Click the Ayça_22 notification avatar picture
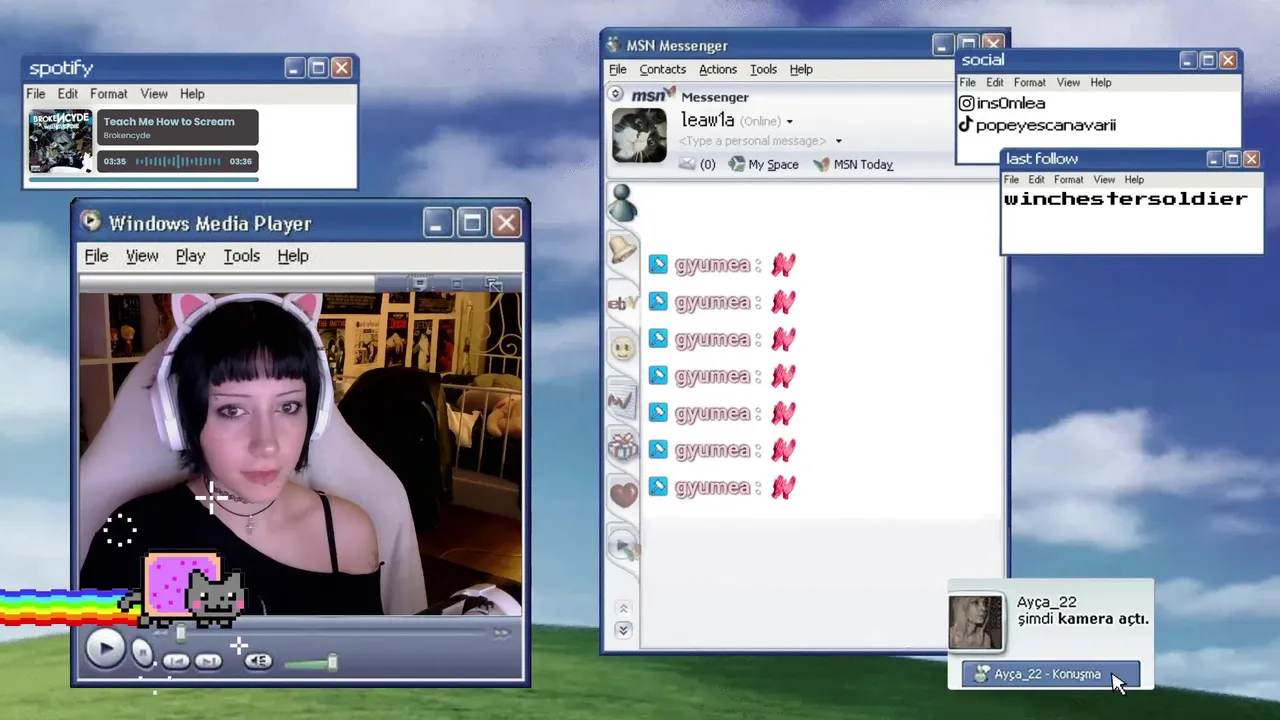Viewport: 1280px width, 720px height. pyautogui.click(x=975, y=622)
